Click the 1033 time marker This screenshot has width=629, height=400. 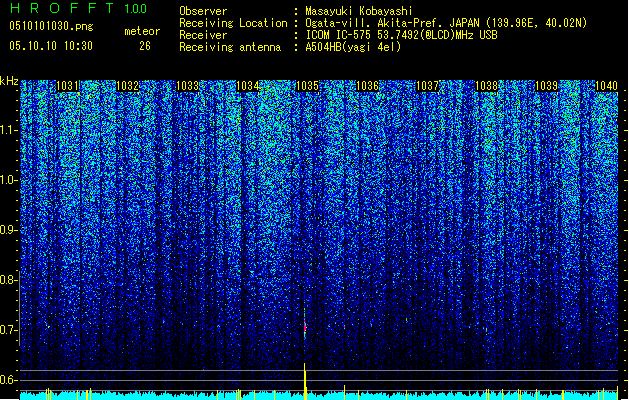tap(187, 86)
